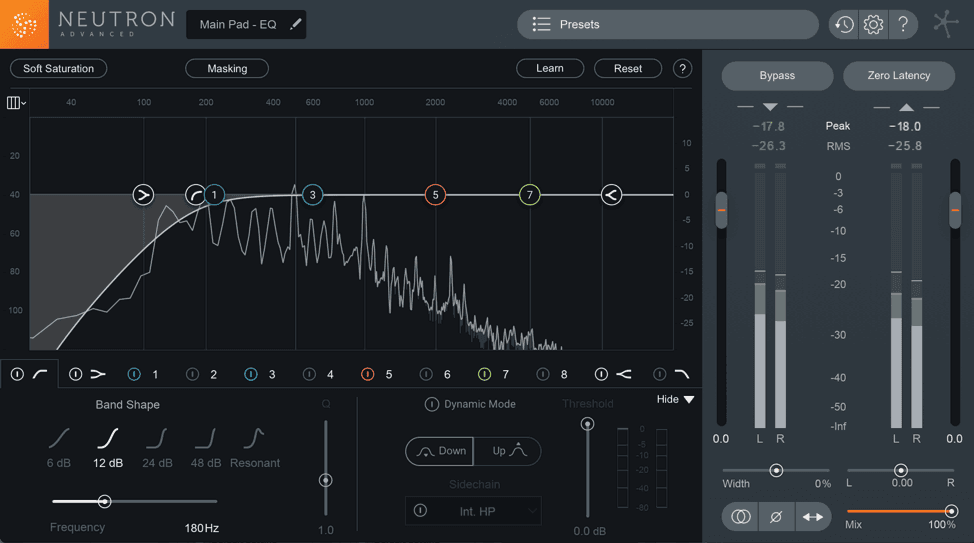974x543 pixels.
Task: Swap channels with the double-arrow icon
Action: [x=812, y=517]
